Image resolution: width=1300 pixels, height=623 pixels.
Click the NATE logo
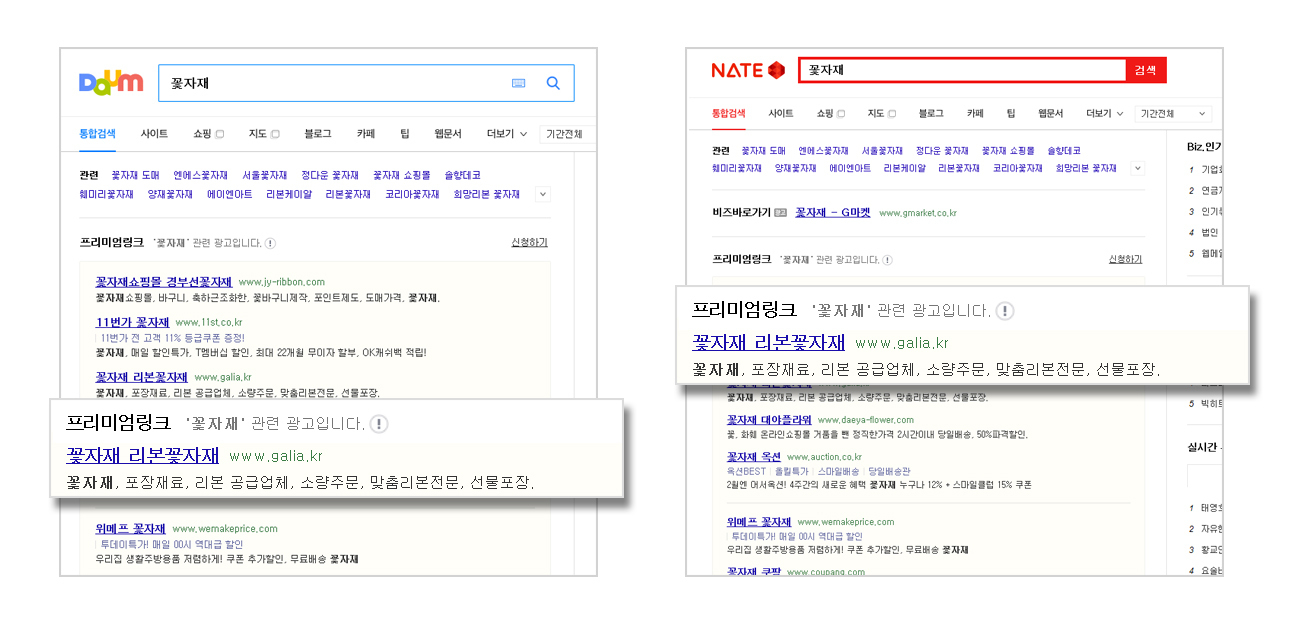click(x=748, y=70)
